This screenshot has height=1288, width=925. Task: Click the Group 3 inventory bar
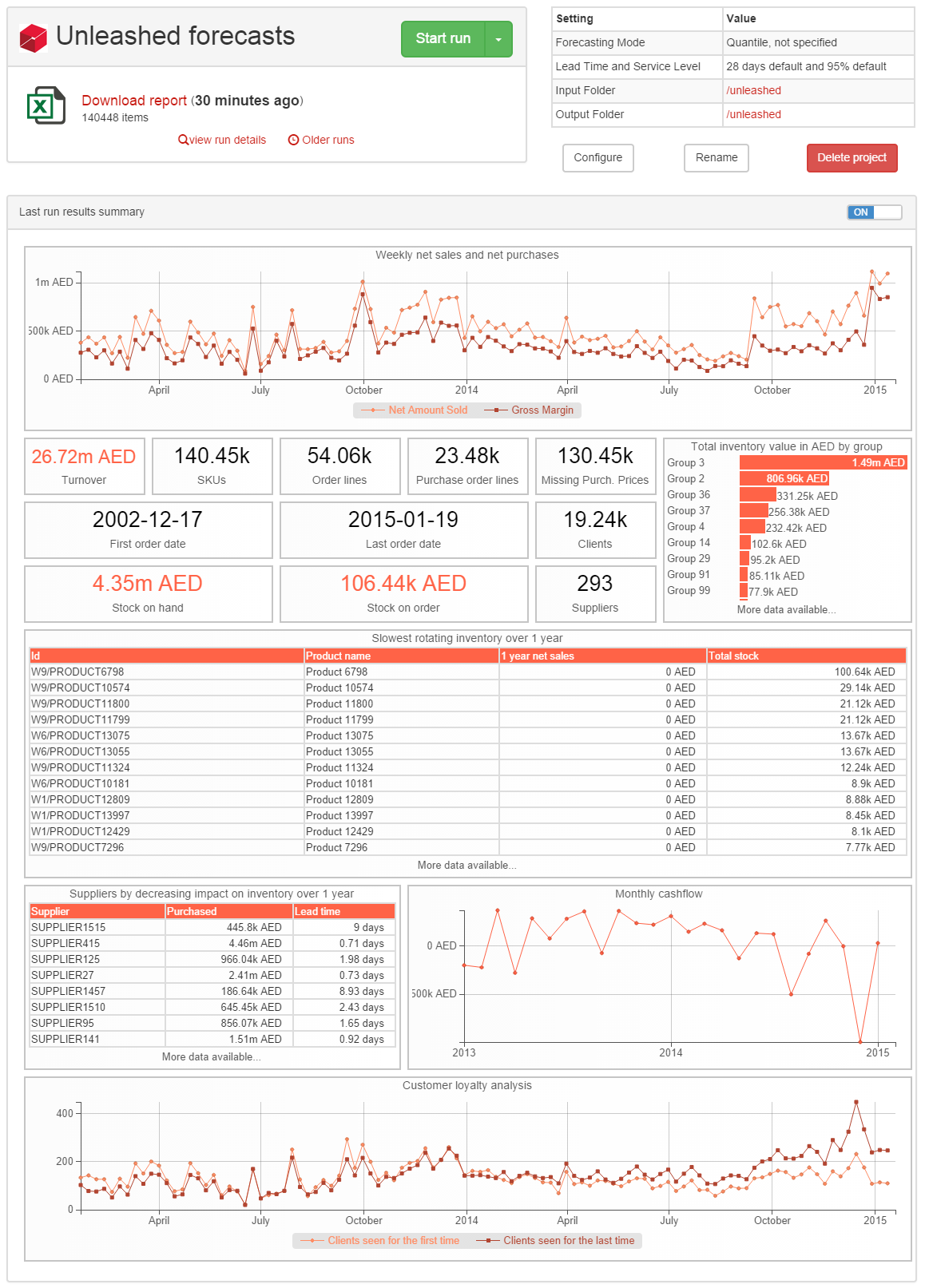pos(823,463)
